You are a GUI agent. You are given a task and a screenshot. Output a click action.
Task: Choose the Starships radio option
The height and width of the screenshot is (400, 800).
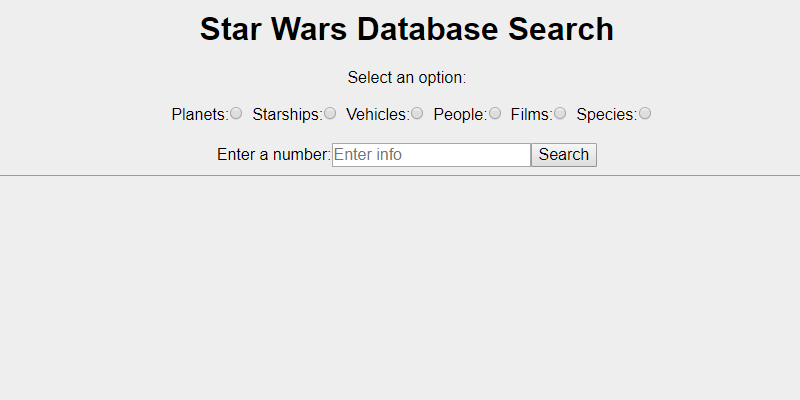(330, 113)
